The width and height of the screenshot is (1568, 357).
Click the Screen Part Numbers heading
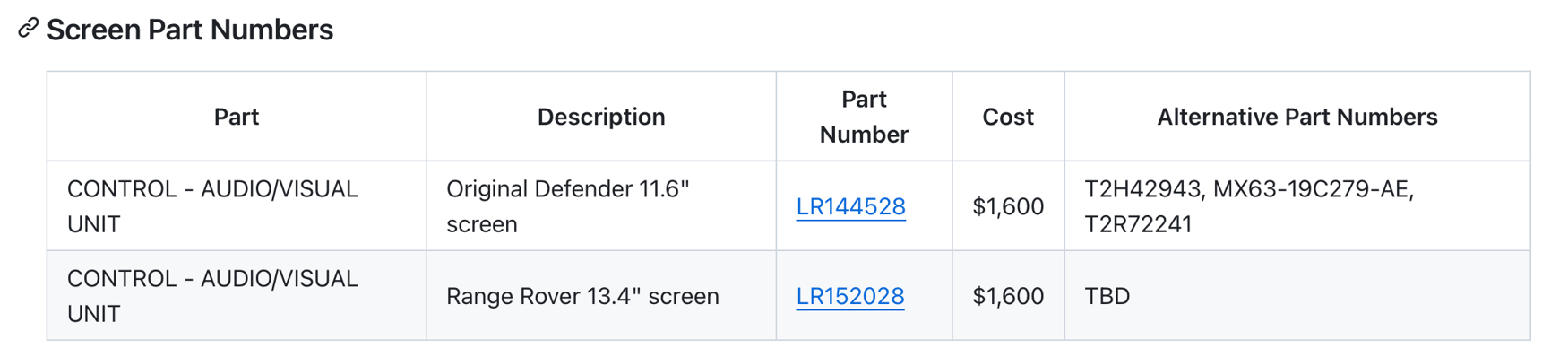190,30
